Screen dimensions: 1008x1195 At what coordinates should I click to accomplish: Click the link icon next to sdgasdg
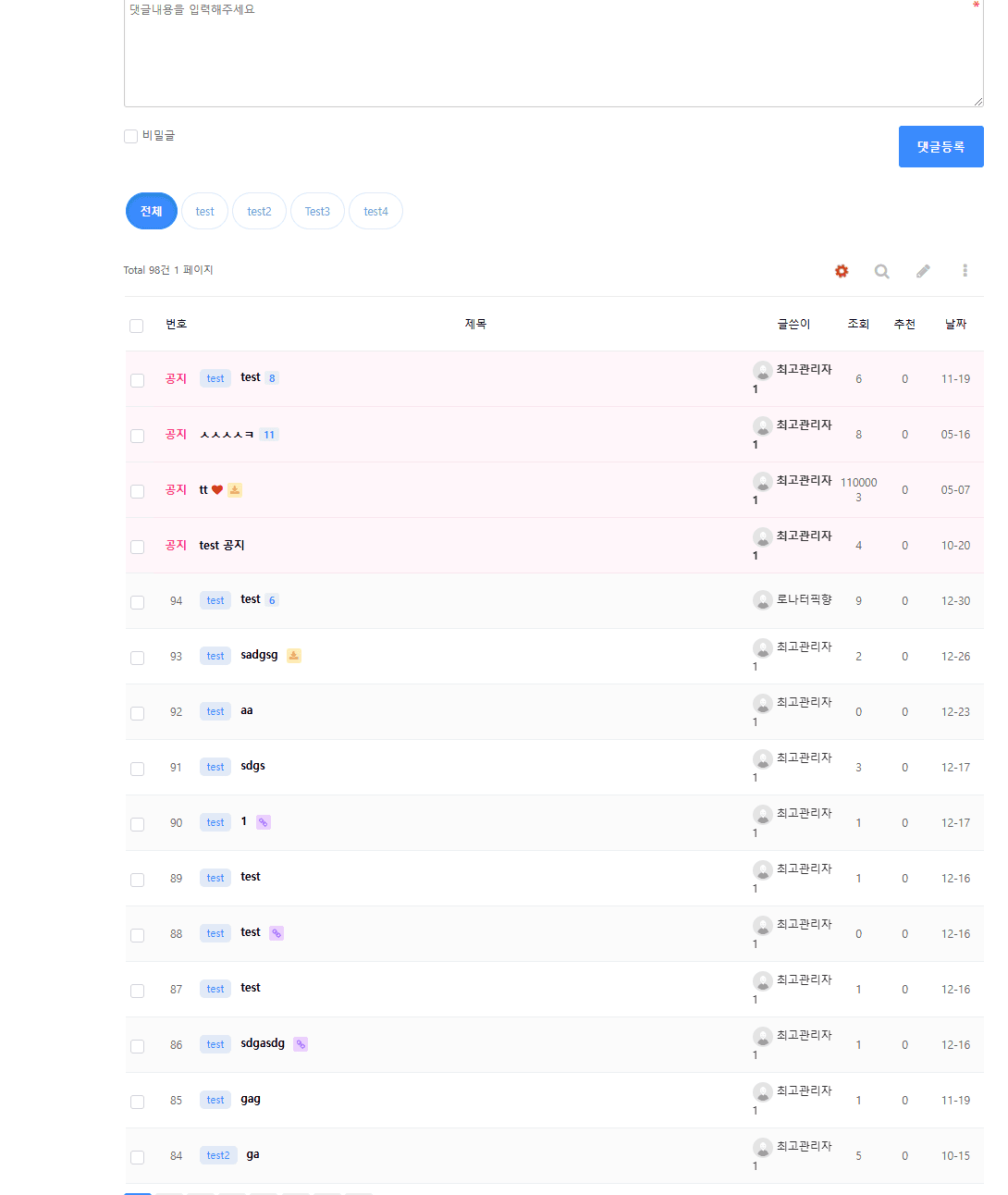[301, 1044]
